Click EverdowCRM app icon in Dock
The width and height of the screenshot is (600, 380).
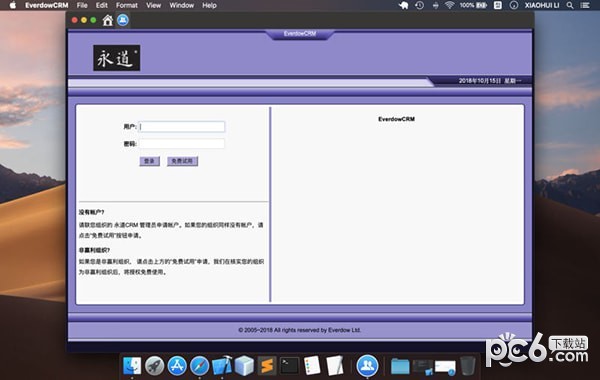click(x=367, y=365)
